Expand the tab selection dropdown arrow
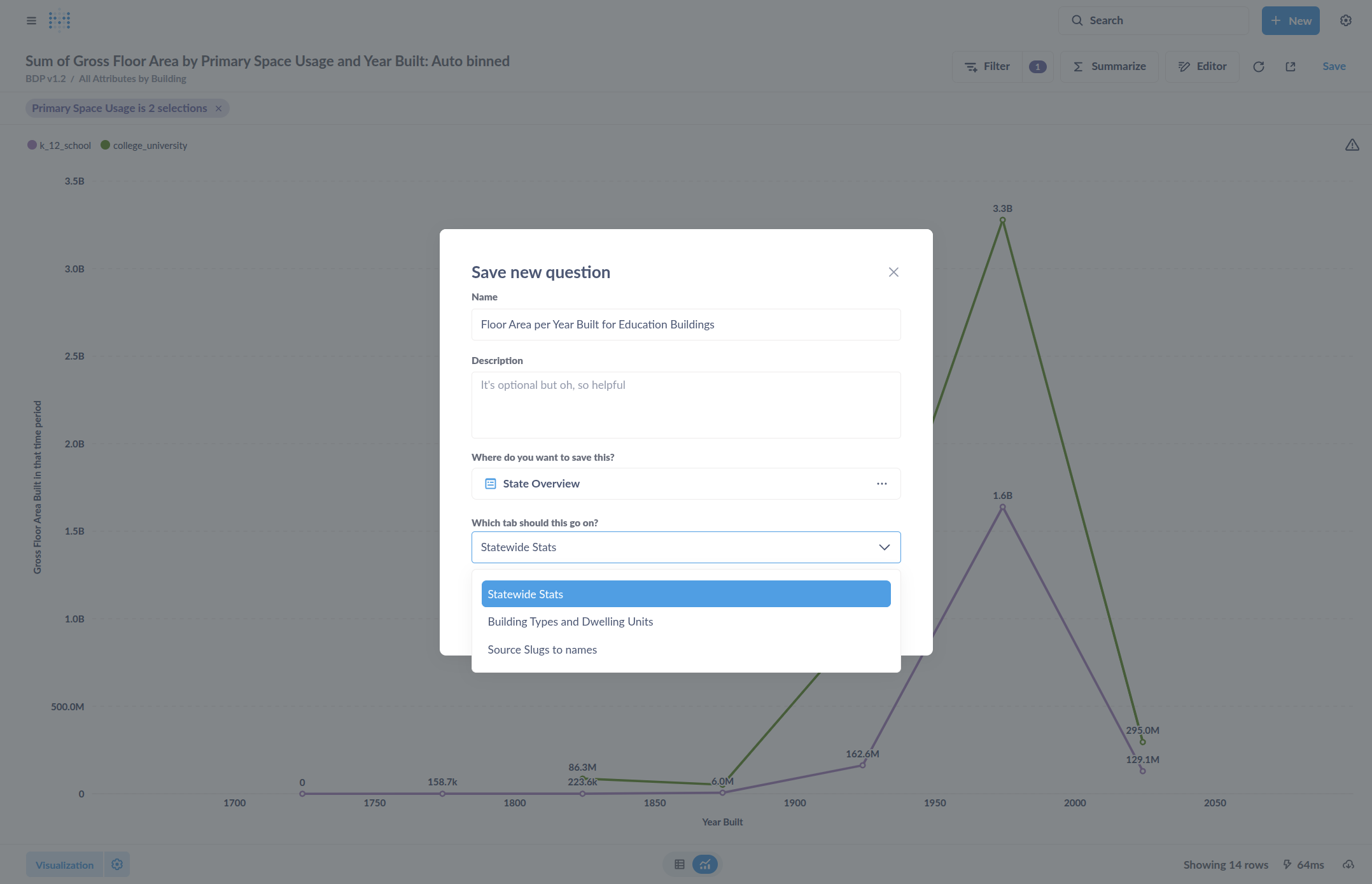The width and height of the screenshot is (1372, 884). pyautogui.click(x=884, y=547)
